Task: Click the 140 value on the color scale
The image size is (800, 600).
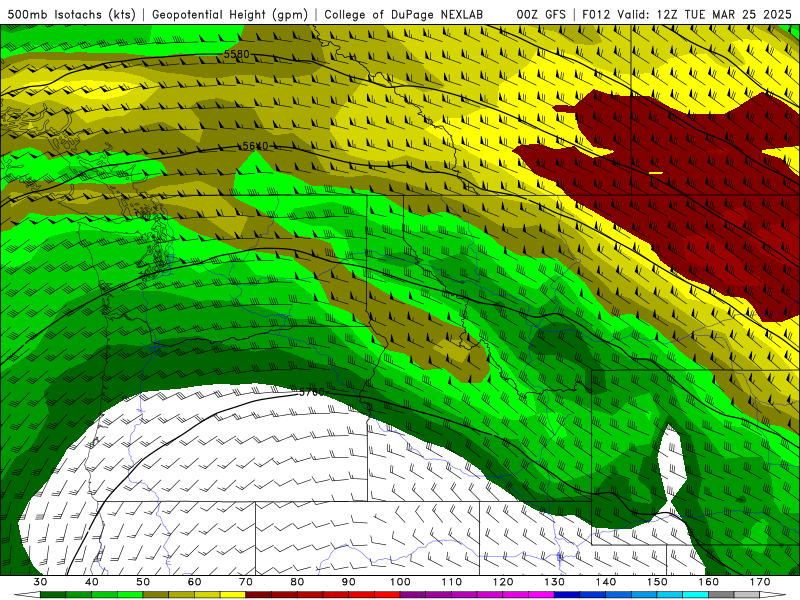Action: point(606,582)
